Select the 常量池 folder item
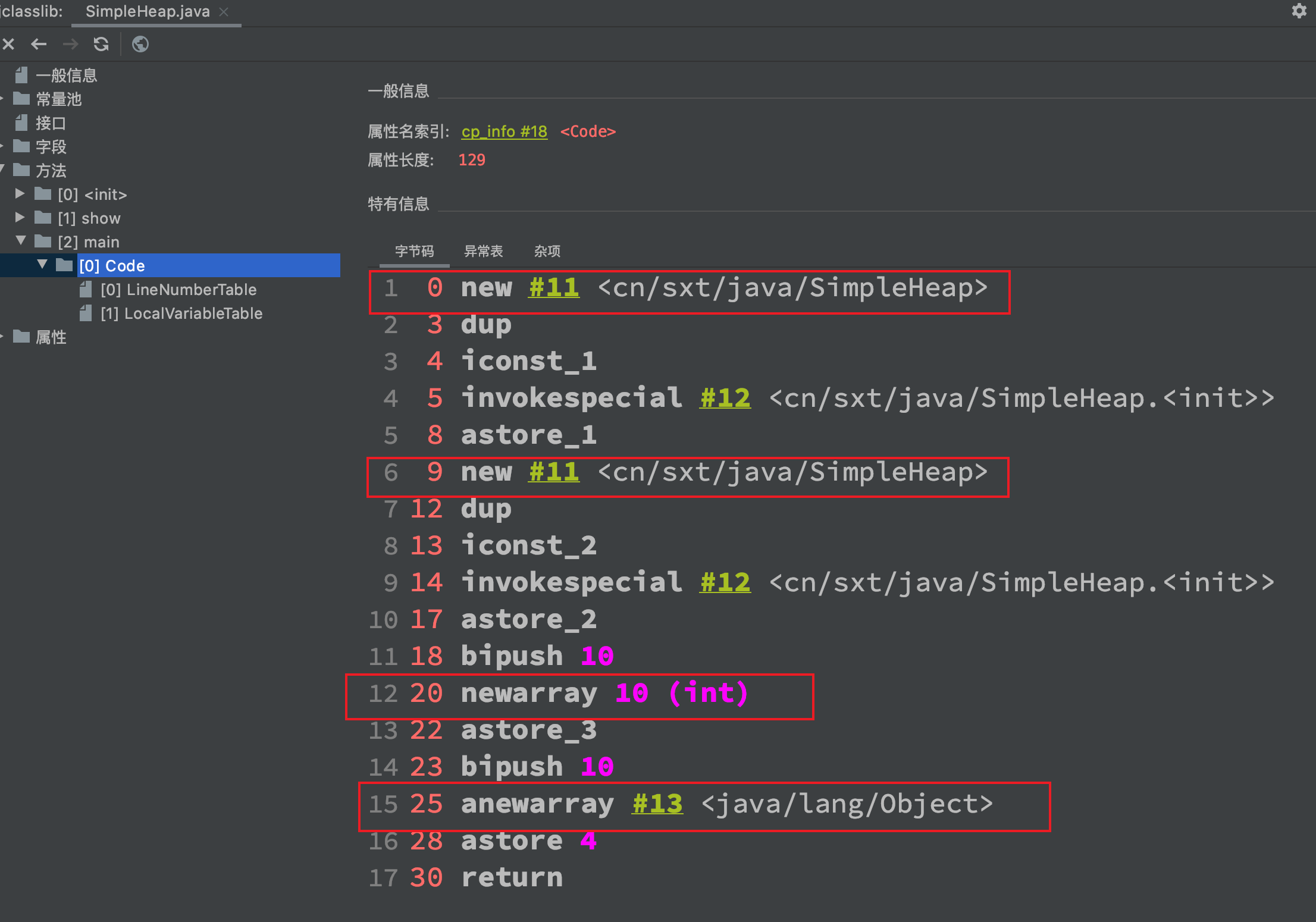1316x922 pixels. click(58, 99)
